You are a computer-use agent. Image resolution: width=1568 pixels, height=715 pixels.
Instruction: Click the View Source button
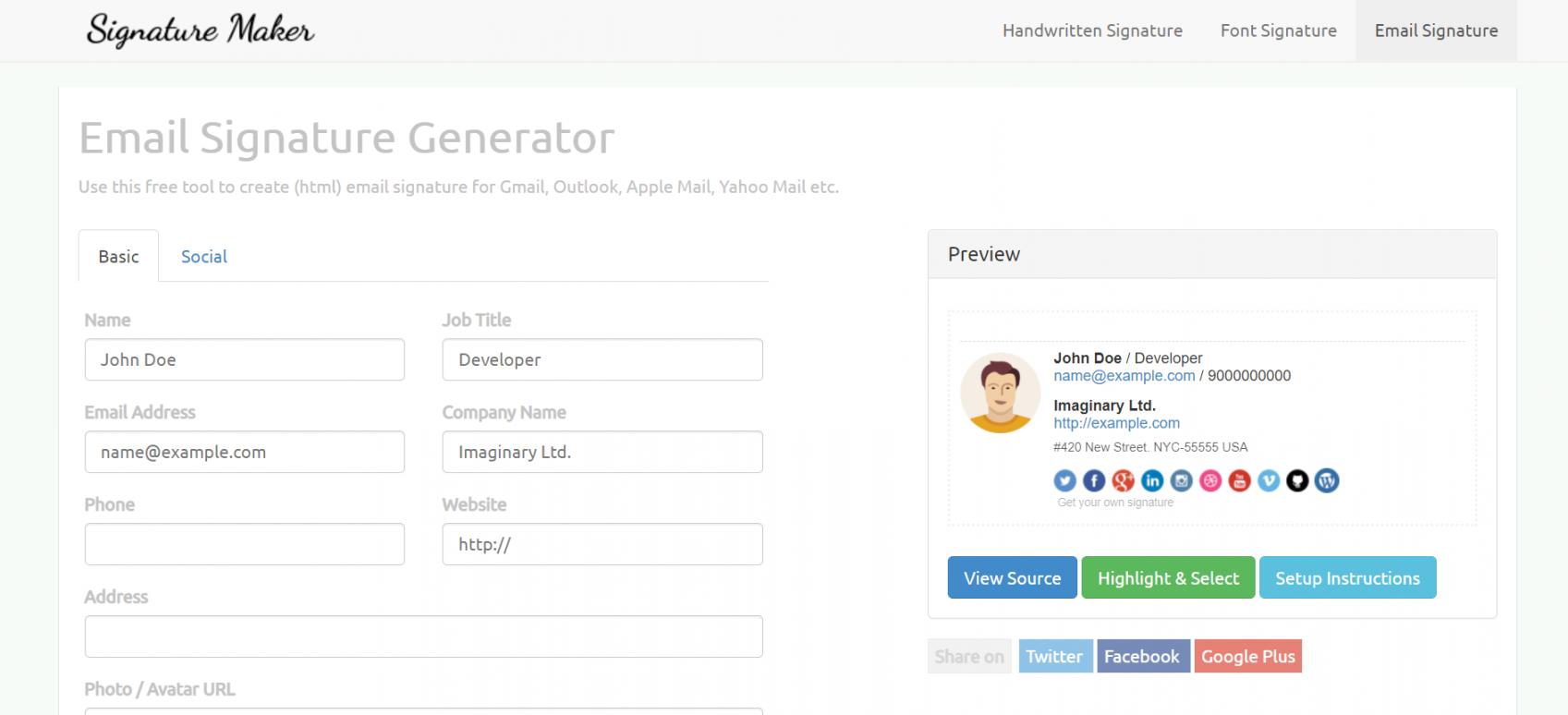click(x=1012, y=577)
